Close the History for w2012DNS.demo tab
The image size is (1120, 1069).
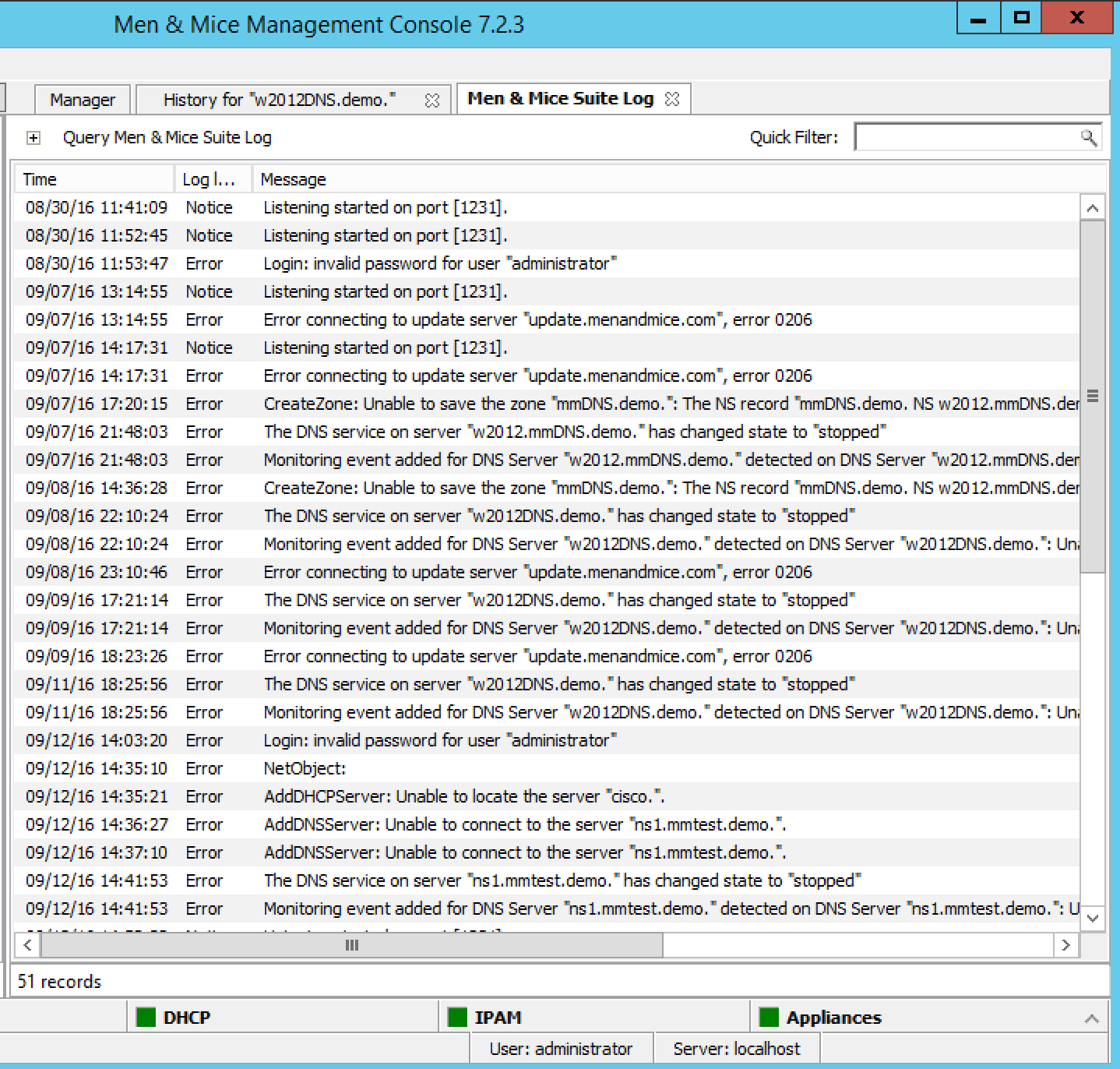(x=431, y=101)
